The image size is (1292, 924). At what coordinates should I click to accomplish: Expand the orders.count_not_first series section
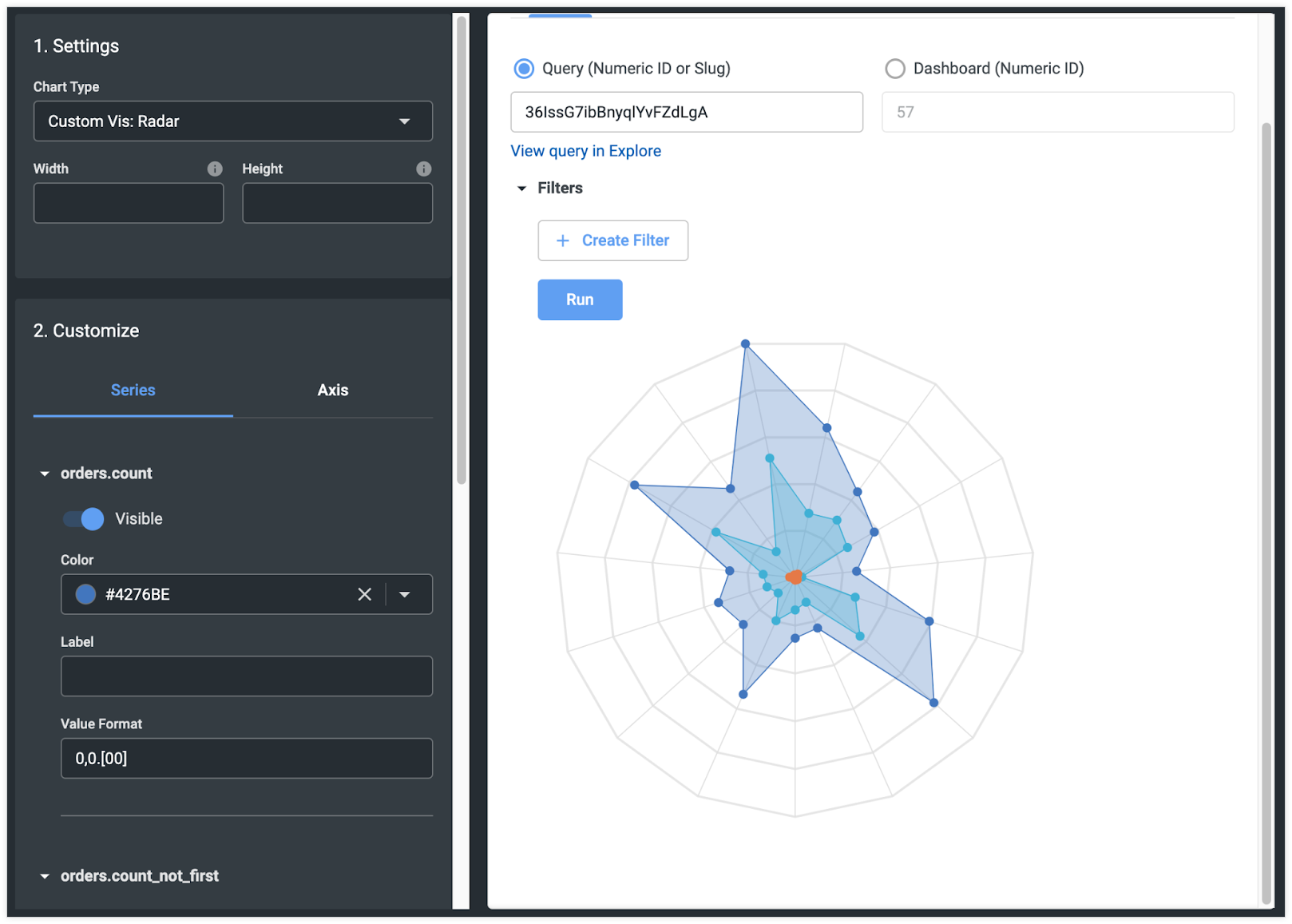point(140,875)
